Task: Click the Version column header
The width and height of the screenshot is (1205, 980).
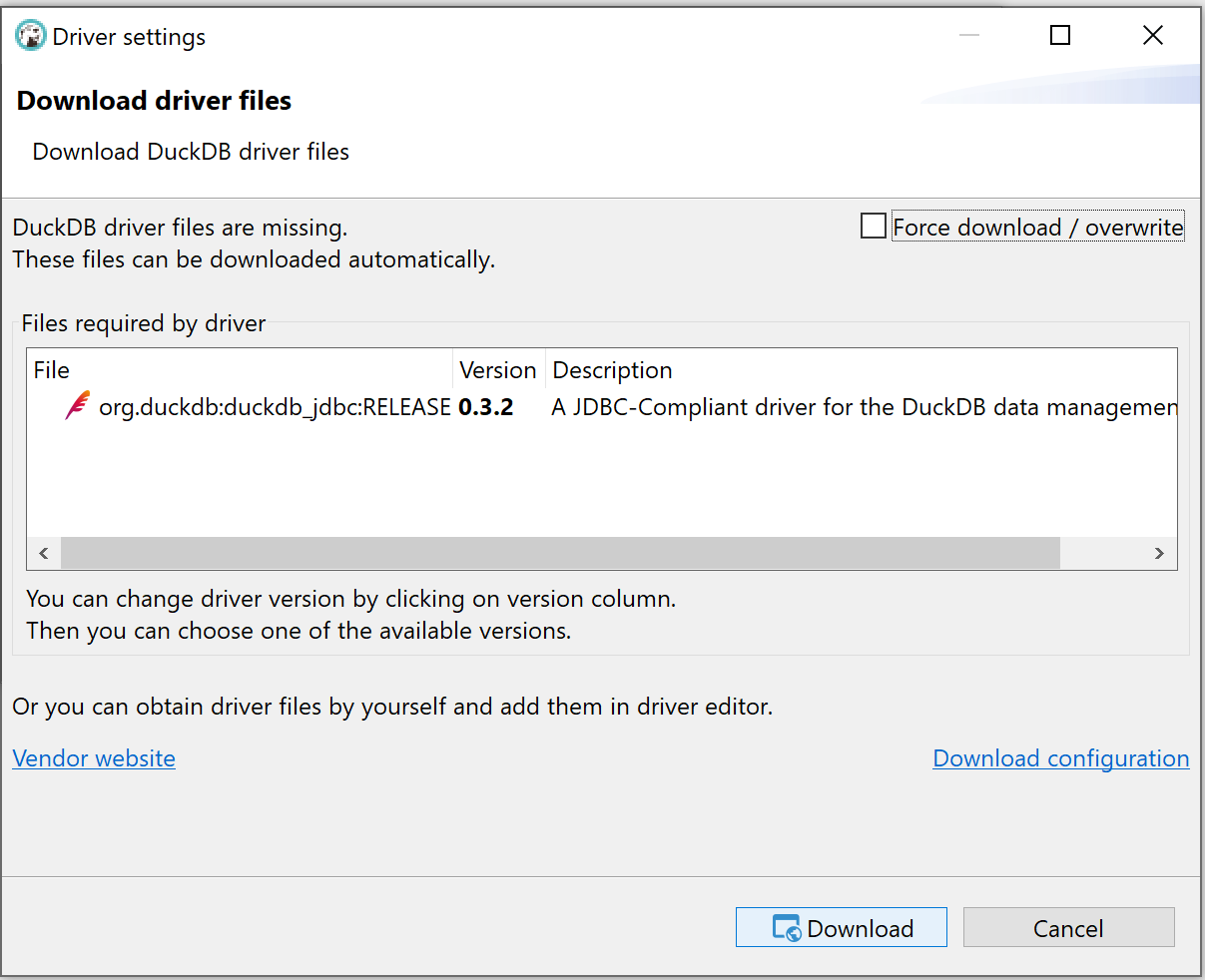Action: (498, 370)
